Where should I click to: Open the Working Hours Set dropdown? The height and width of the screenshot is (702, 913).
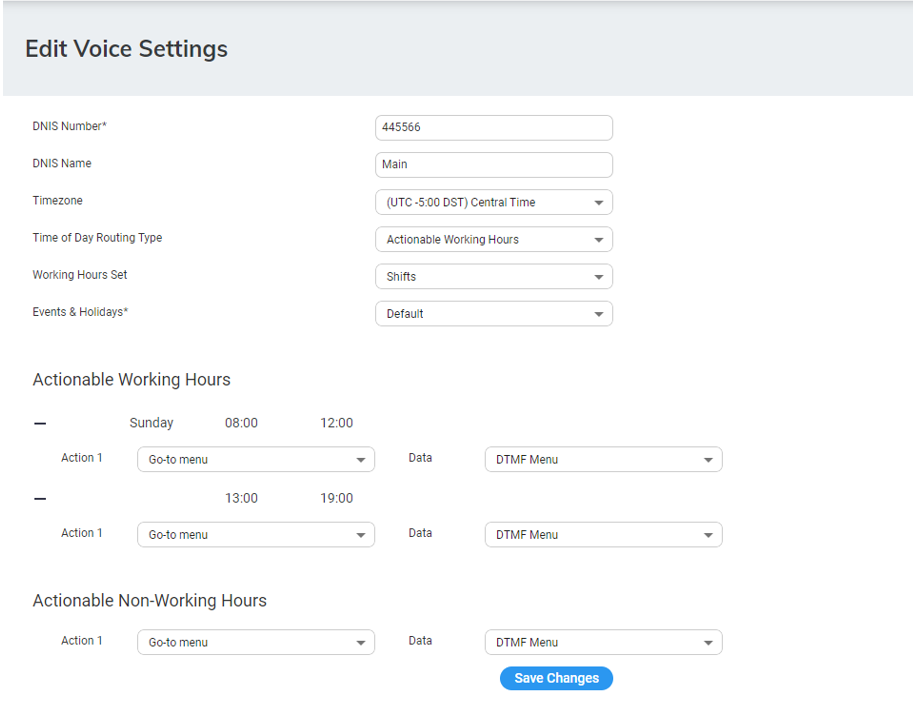coord(493,277)
